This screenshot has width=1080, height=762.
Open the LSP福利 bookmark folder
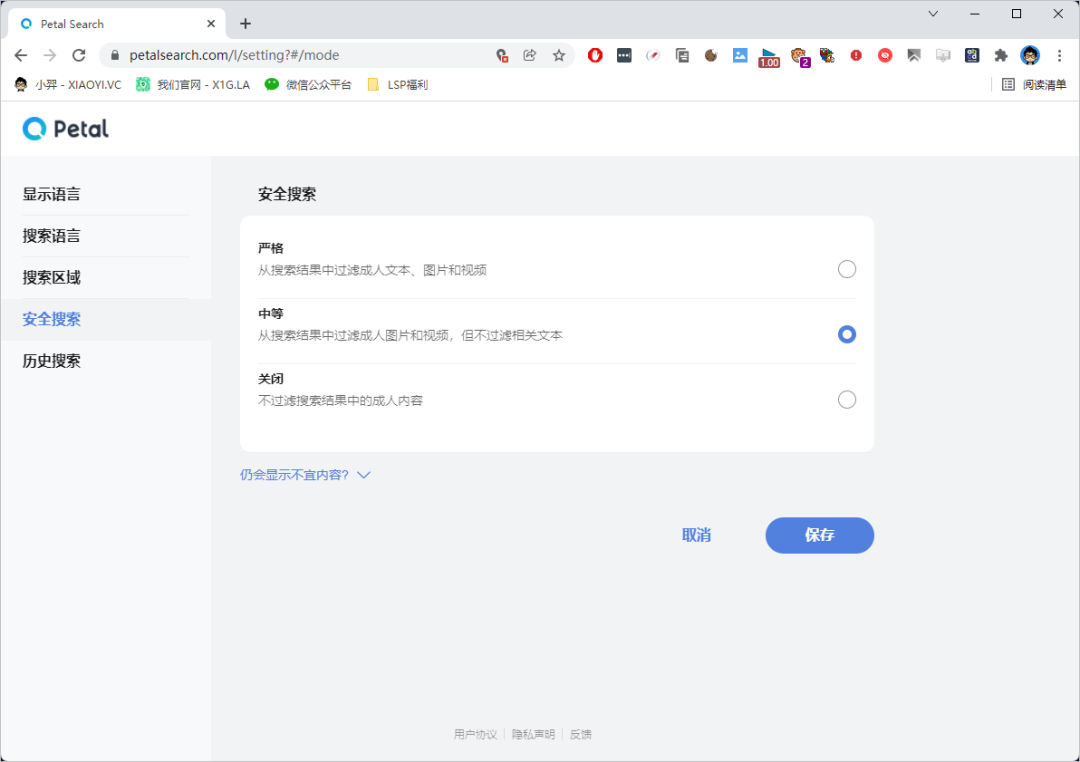pos(397,85)
